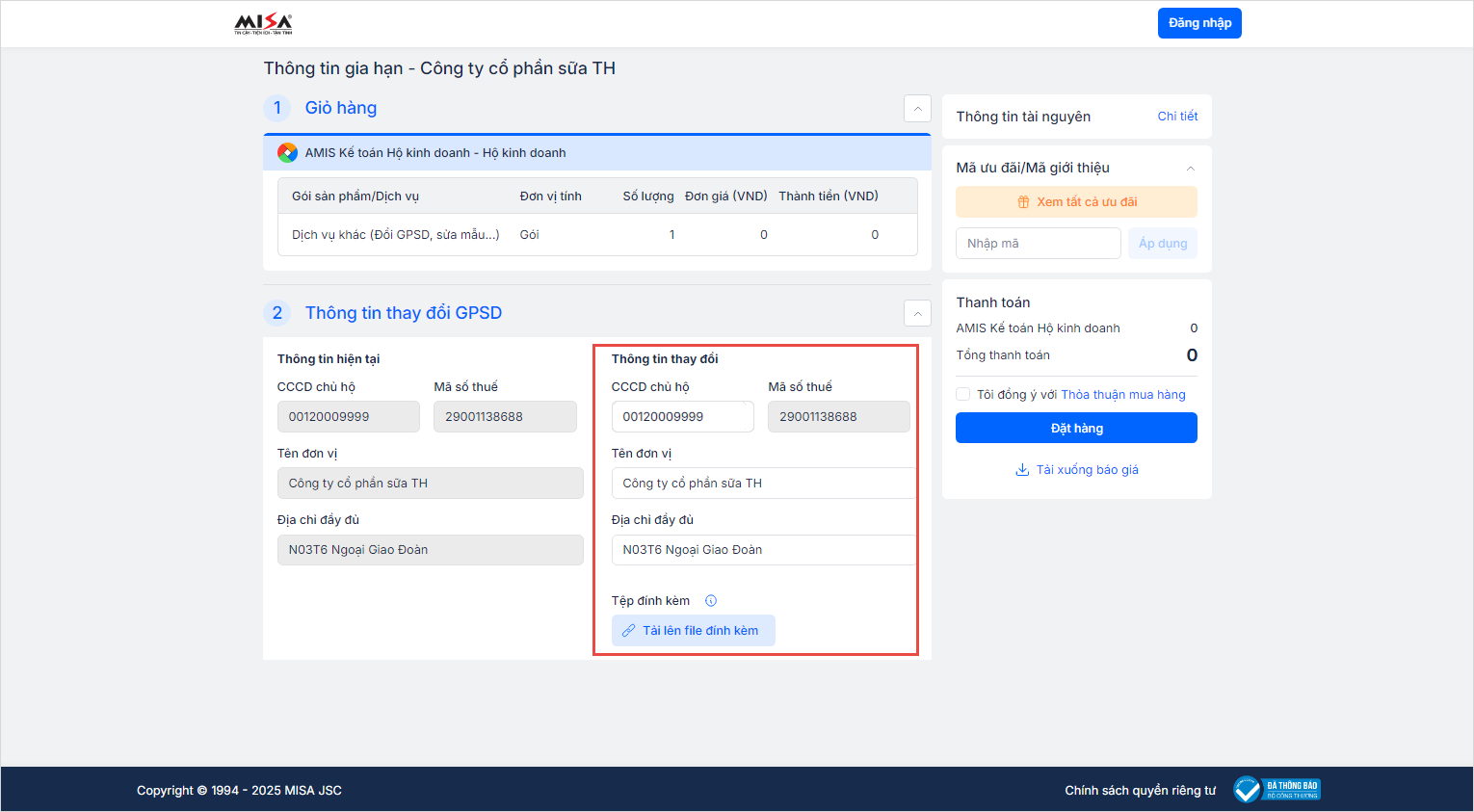Click the paperclip icon in upload button
The width and height of the screenshot is (1474, 812).
(x=628, y=631)
